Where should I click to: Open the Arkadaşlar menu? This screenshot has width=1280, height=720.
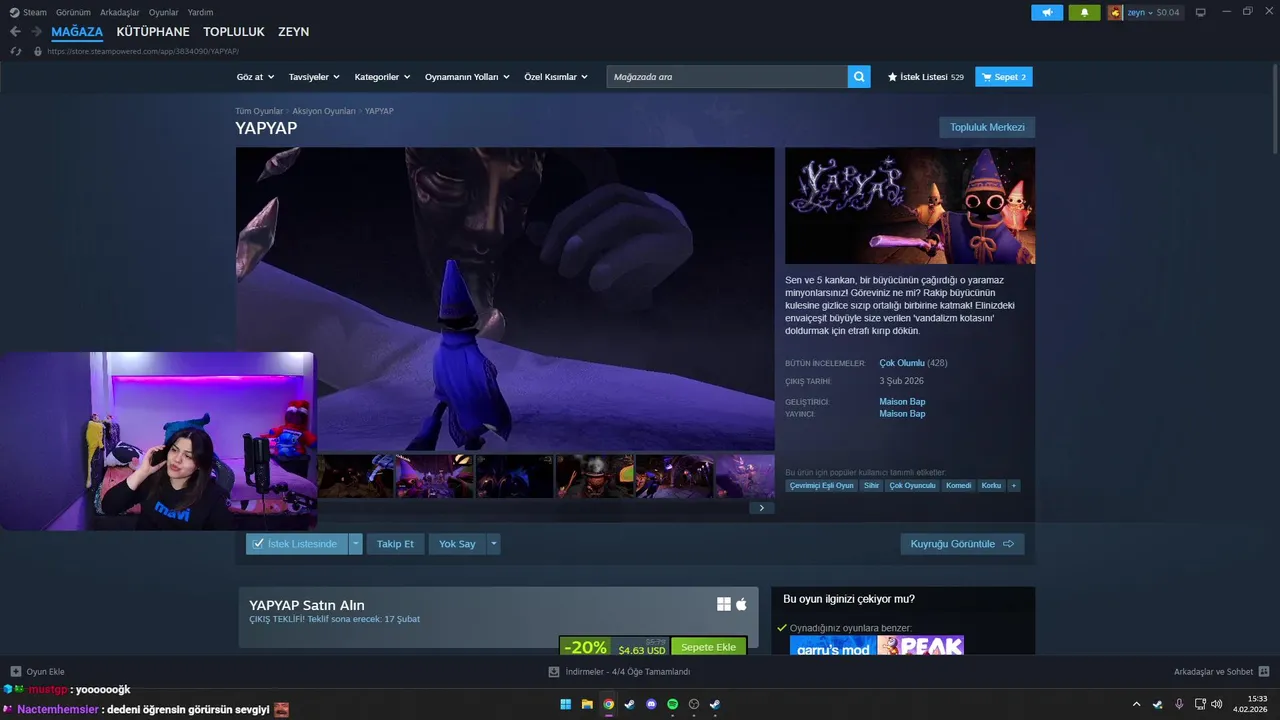click(x=120, y=12)
